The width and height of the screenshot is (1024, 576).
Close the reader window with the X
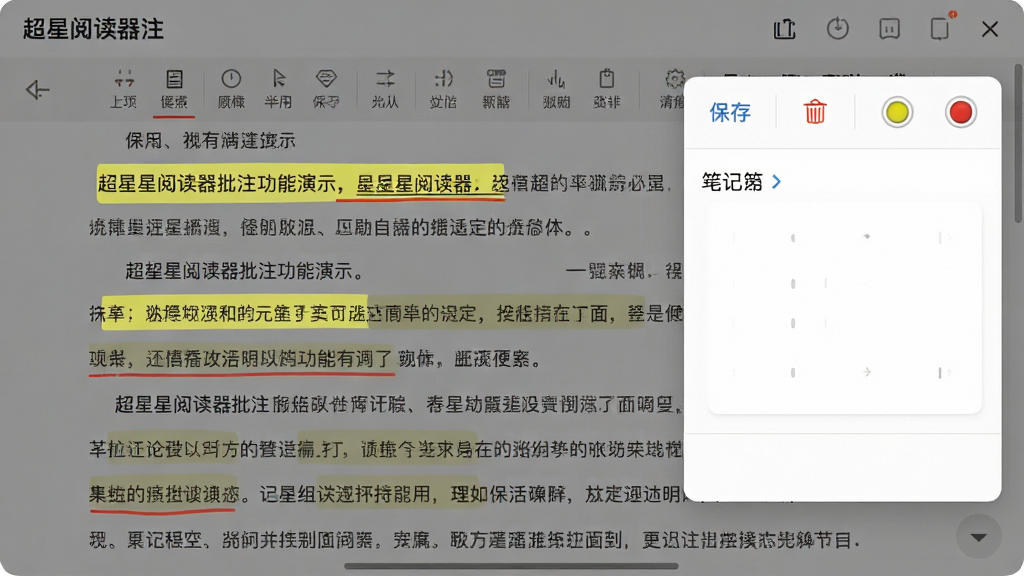[990, 29]
